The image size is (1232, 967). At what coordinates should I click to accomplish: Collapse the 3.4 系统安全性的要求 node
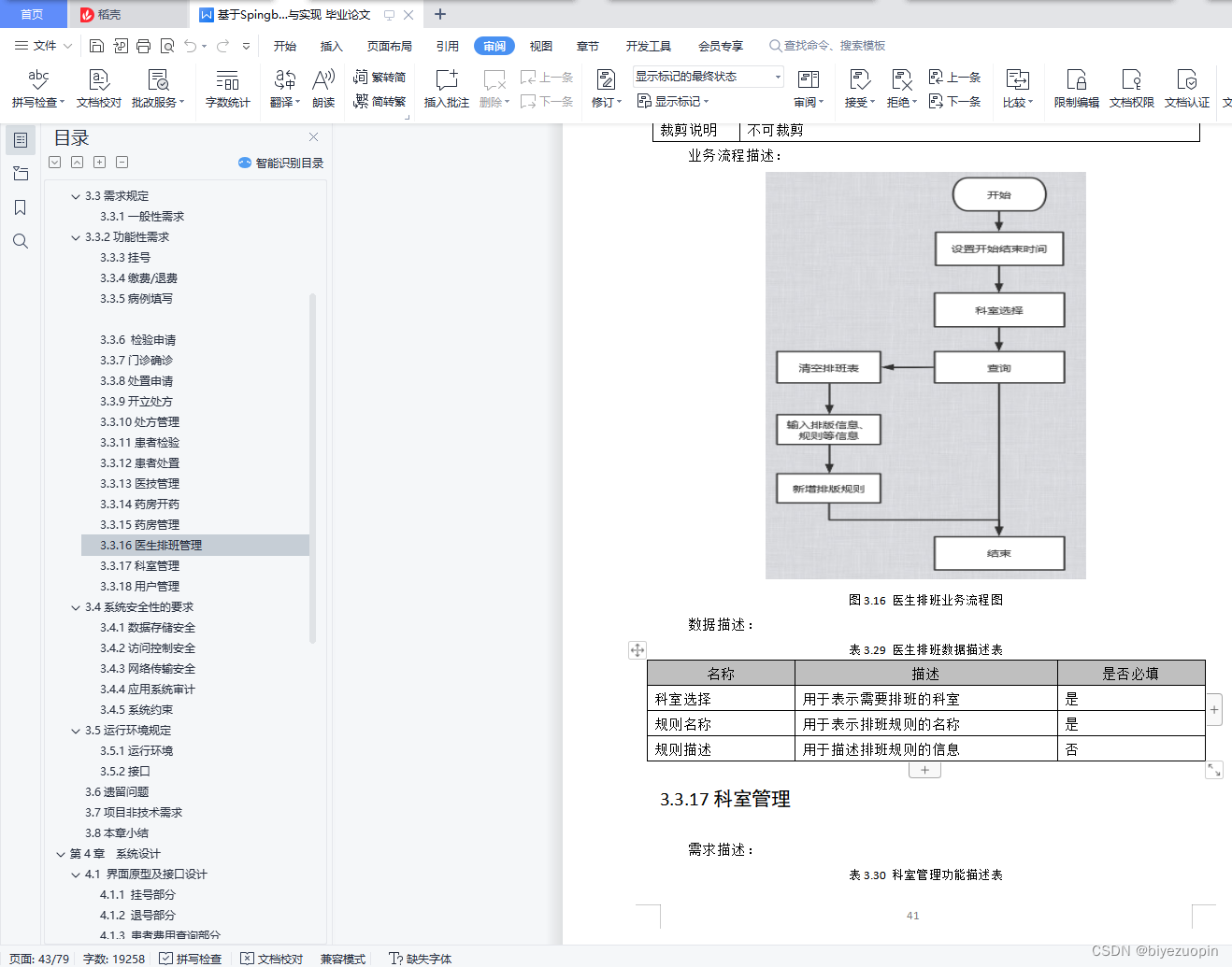76,607
